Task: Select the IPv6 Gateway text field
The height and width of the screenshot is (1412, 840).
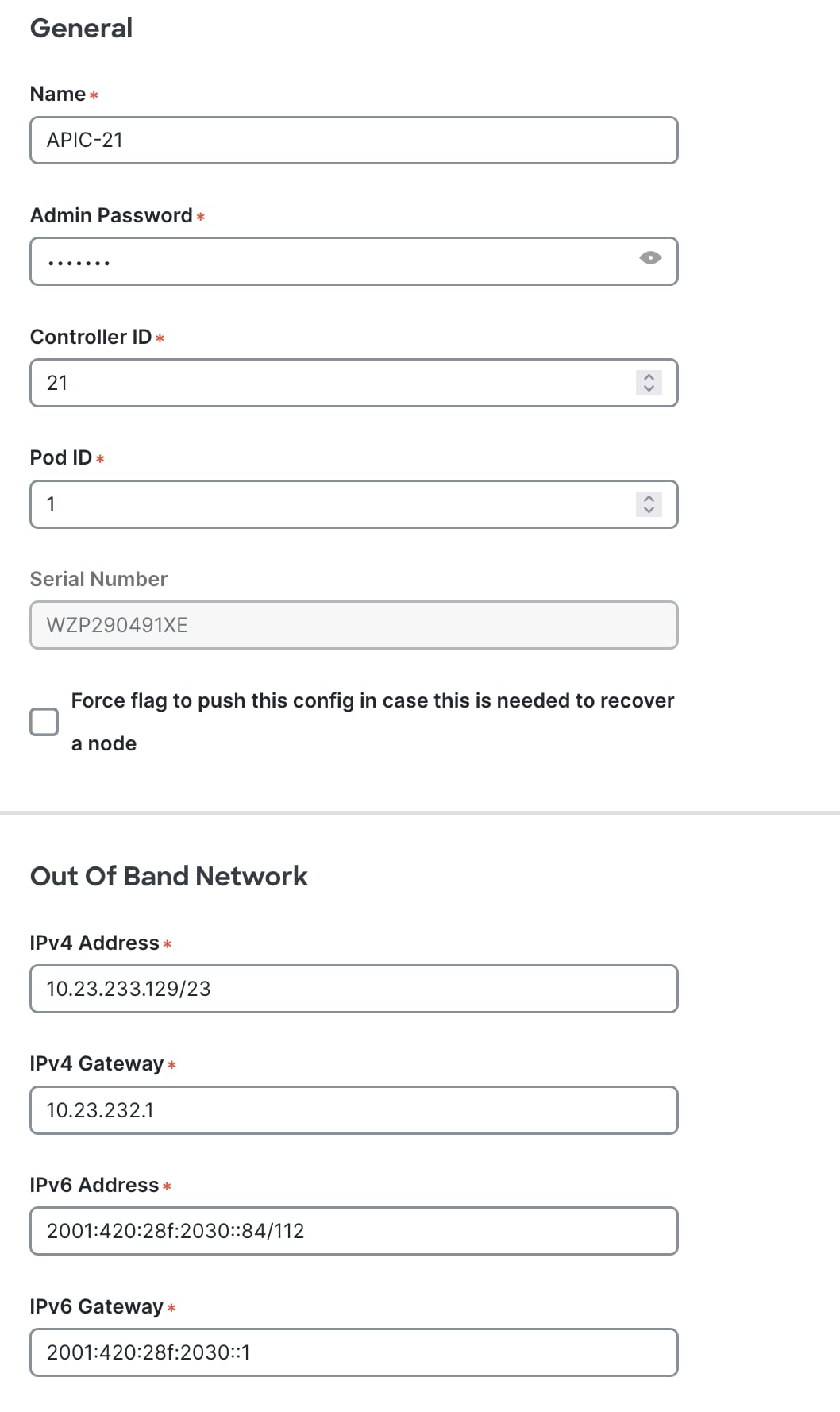Action: [x=353, y=1352]
